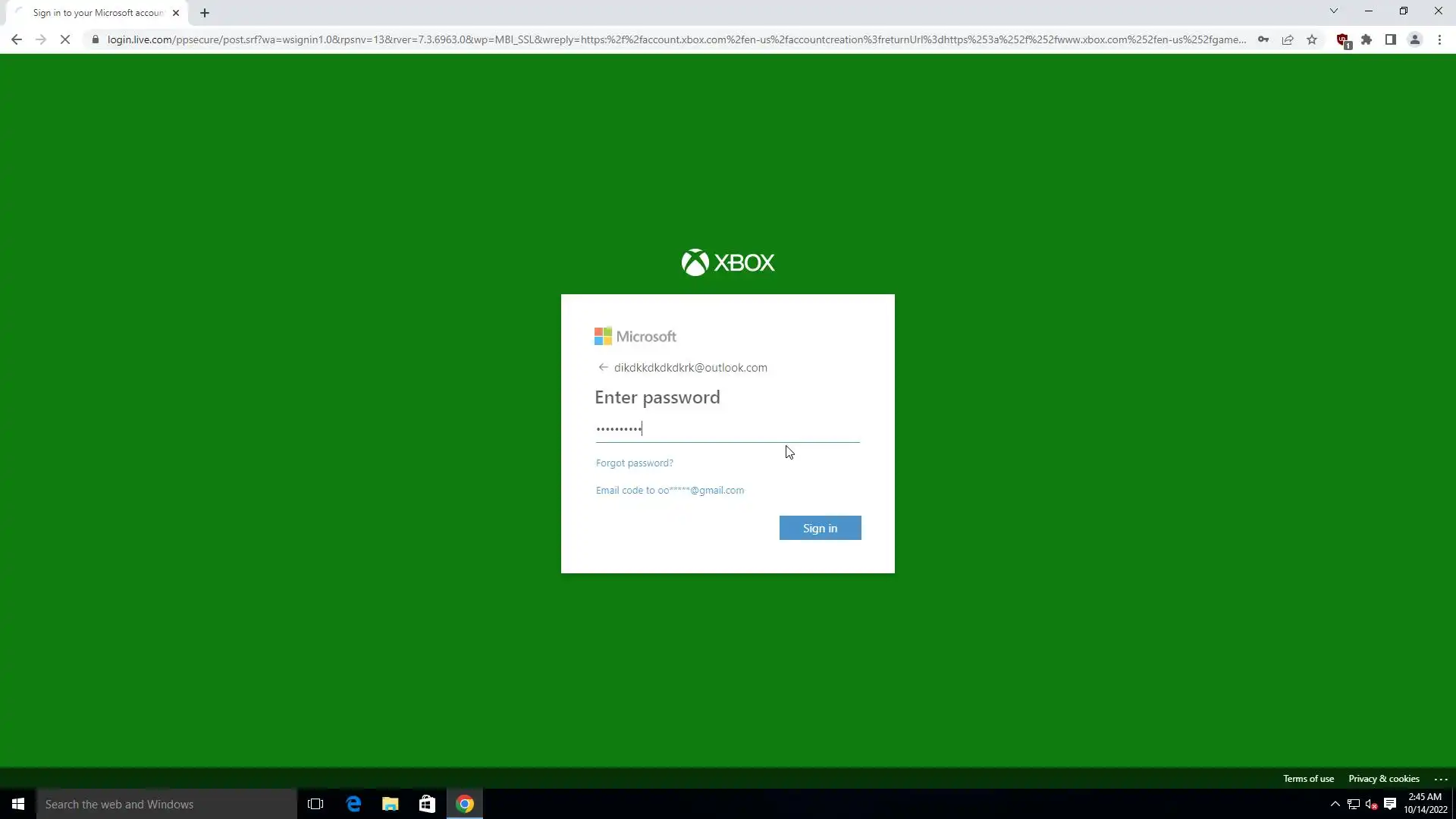Choose Email code to gmail link
Viewport: 1456px width, 819px height.
[x=670, y=491]
